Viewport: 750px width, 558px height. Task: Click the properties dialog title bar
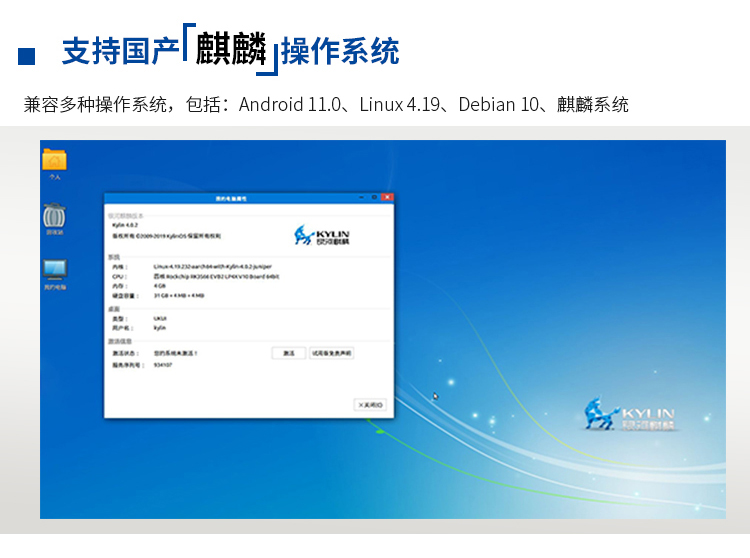coord(232,198)
